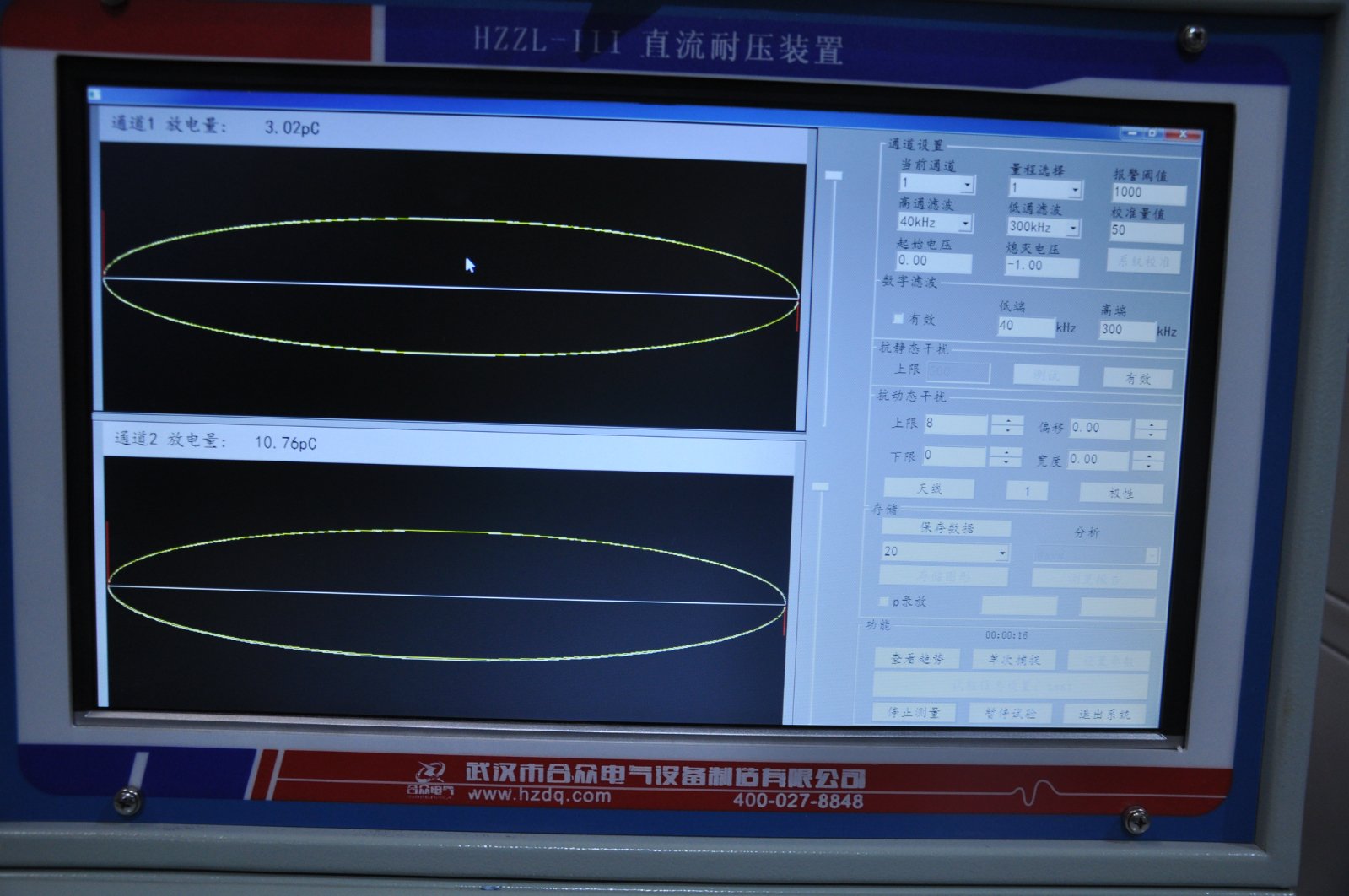Open the storage count dropdown showing 20

point(1002,553)
